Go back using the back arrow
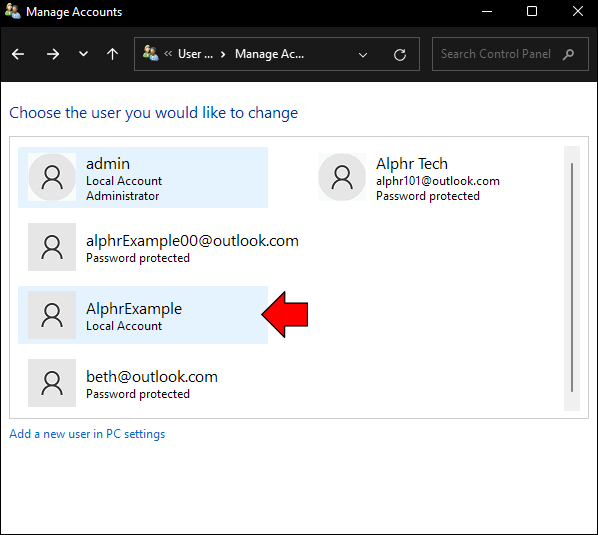Screen dimensions: 598x535 pyautogui.click(x=18, y=54)
